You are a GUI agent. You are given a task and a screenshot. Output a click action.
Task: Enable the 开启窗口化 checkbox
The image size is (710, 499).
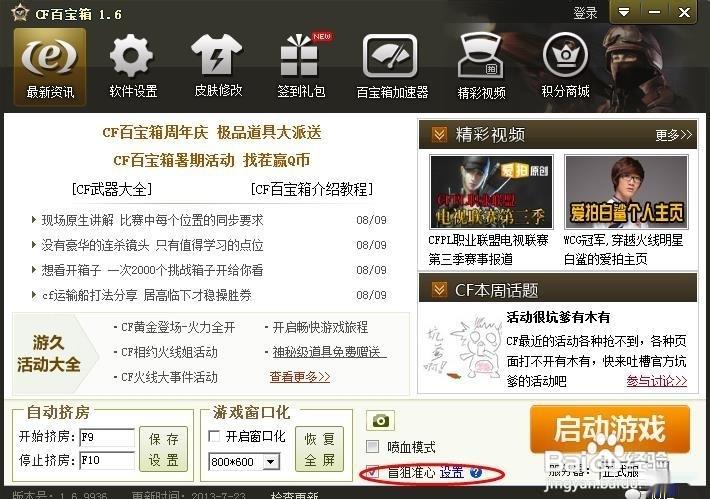tap(214, 437)
